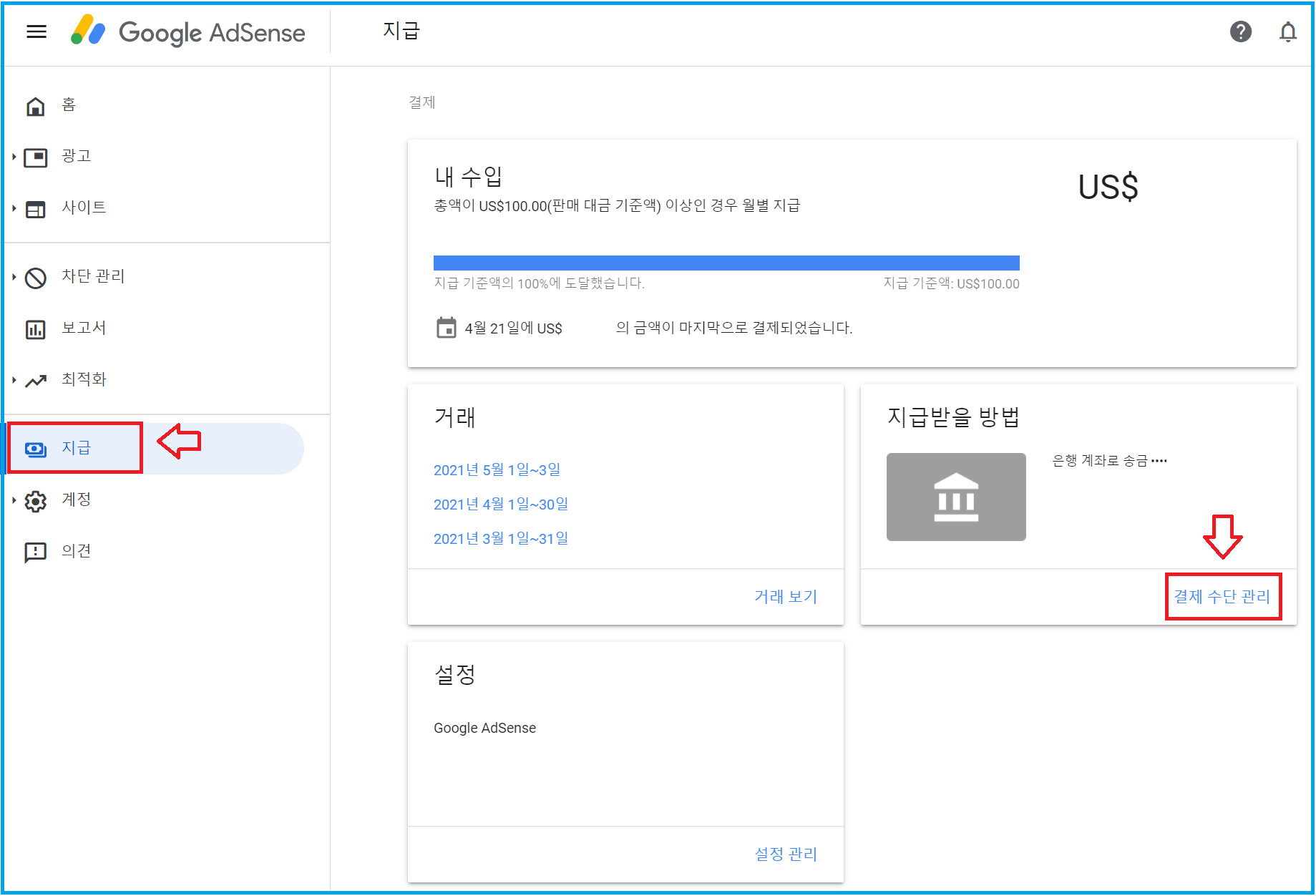Image resolution: width=1316 pixels, height=896 pixels.
Task: Click the Google AdSense logo
Action: coord(188,32)
